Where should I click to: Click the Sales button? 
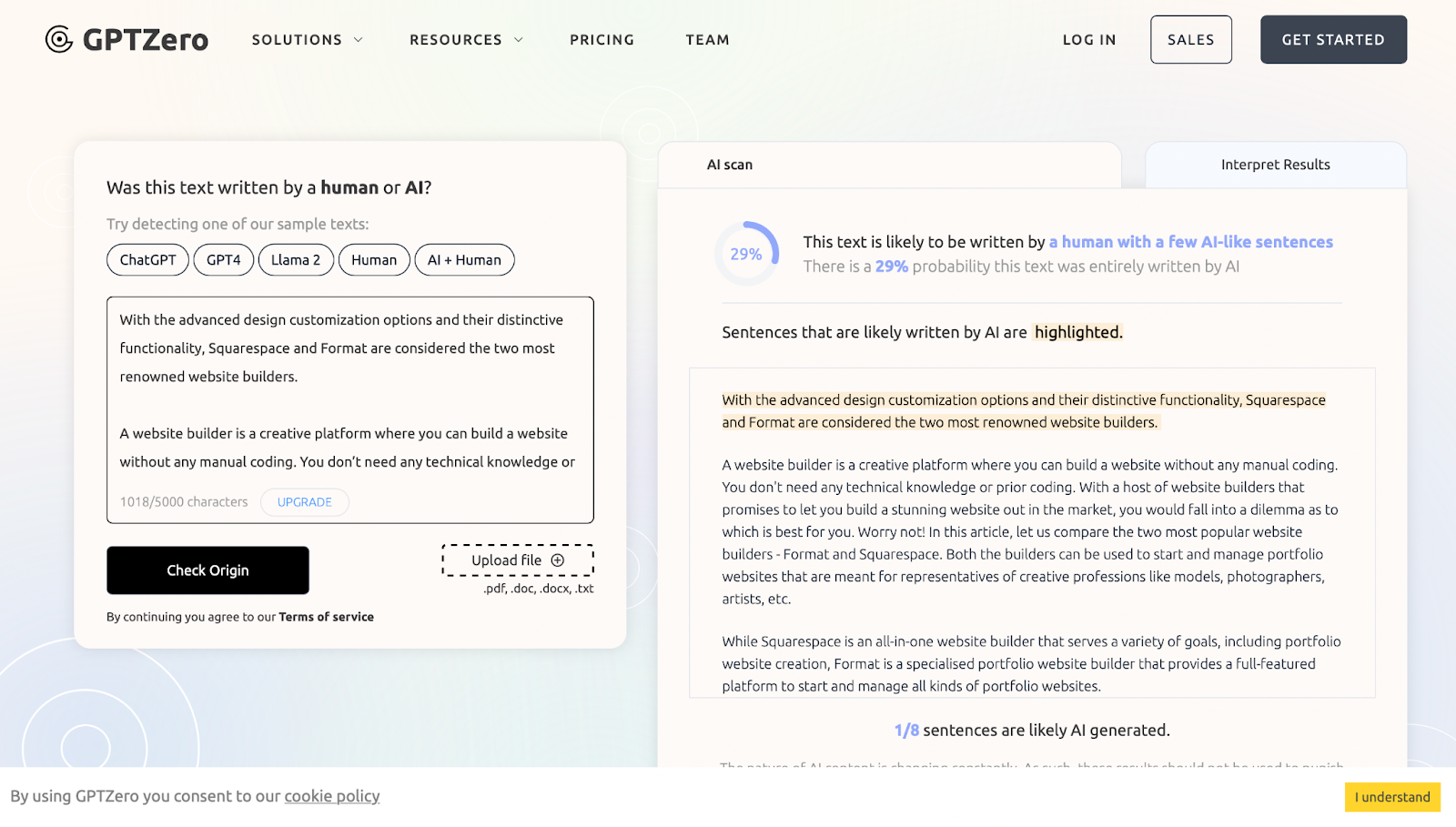(x=1191, y=39)
